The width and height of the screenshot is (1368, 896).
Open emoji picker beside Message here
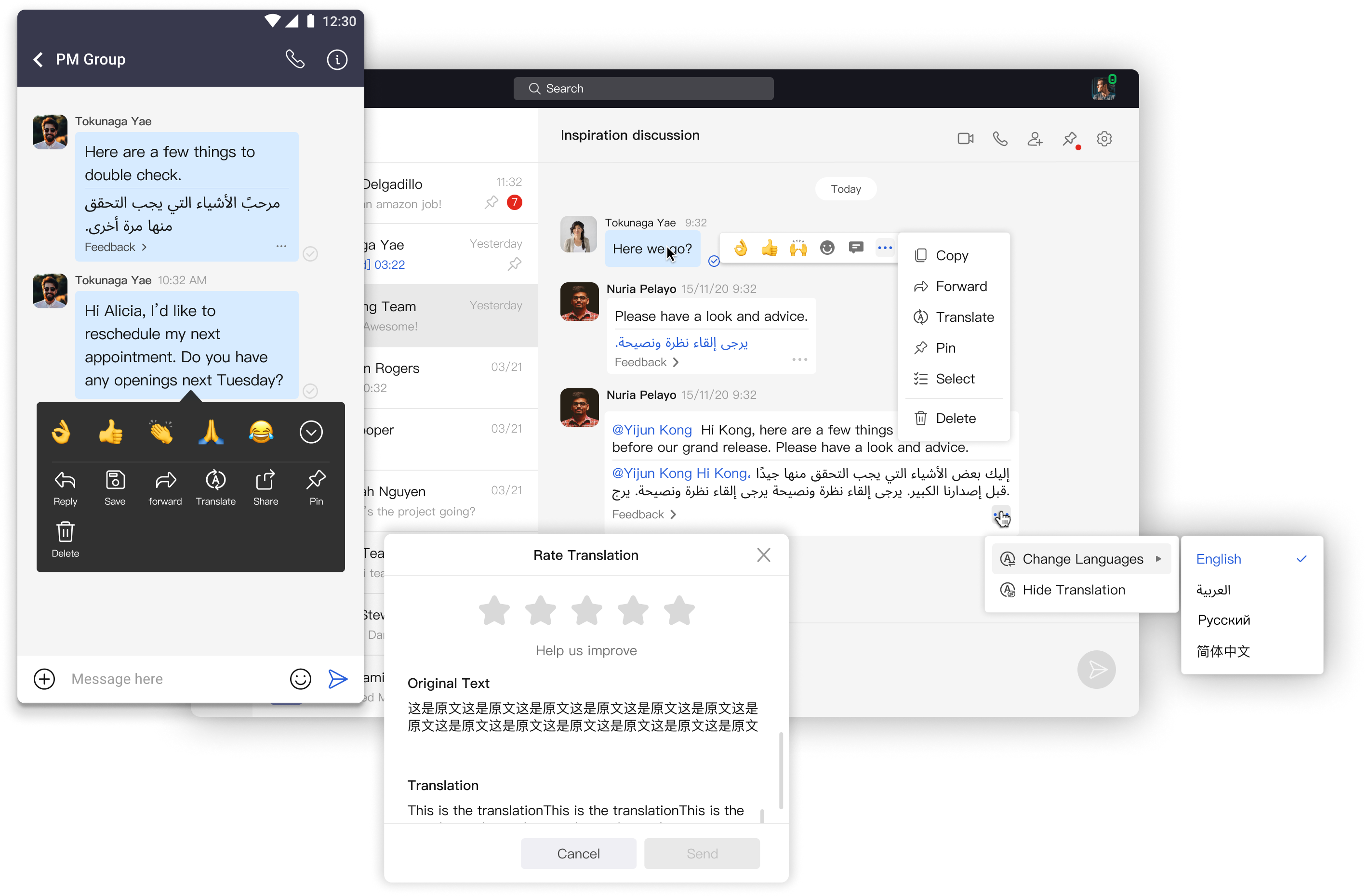300,679
